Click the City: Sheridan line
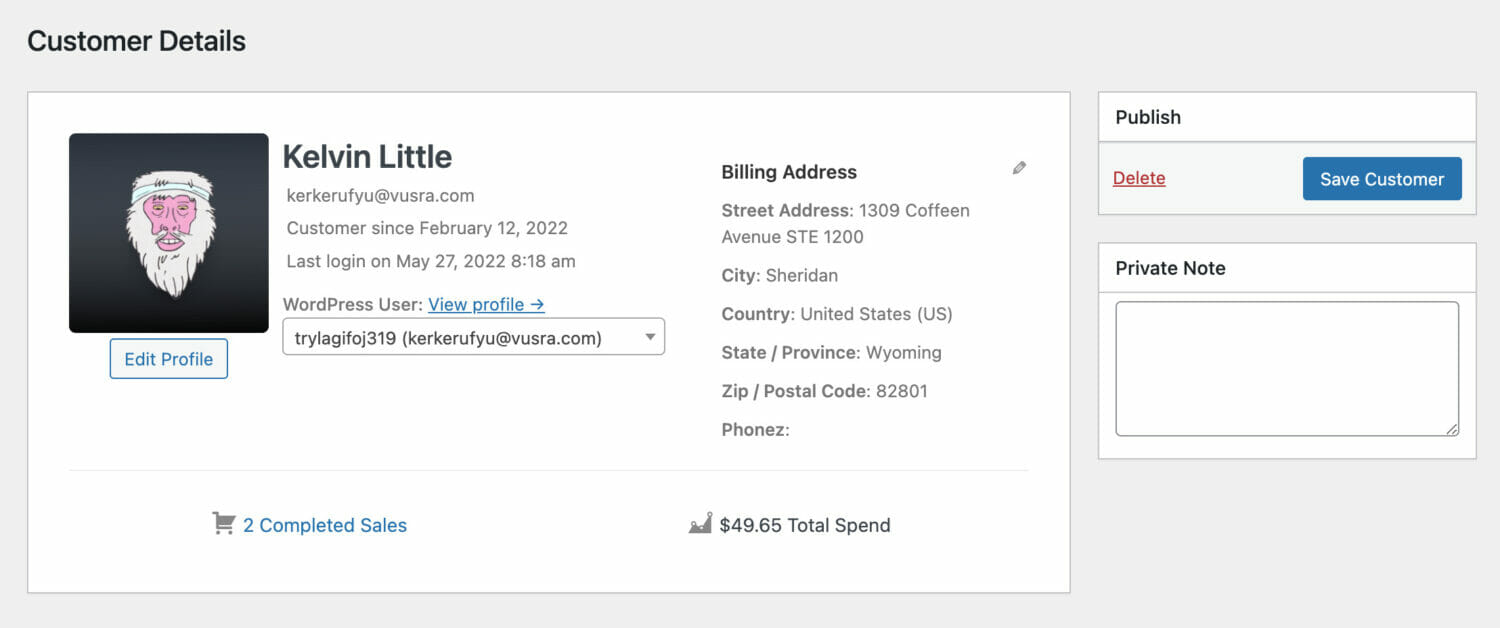 click(780, 275)
